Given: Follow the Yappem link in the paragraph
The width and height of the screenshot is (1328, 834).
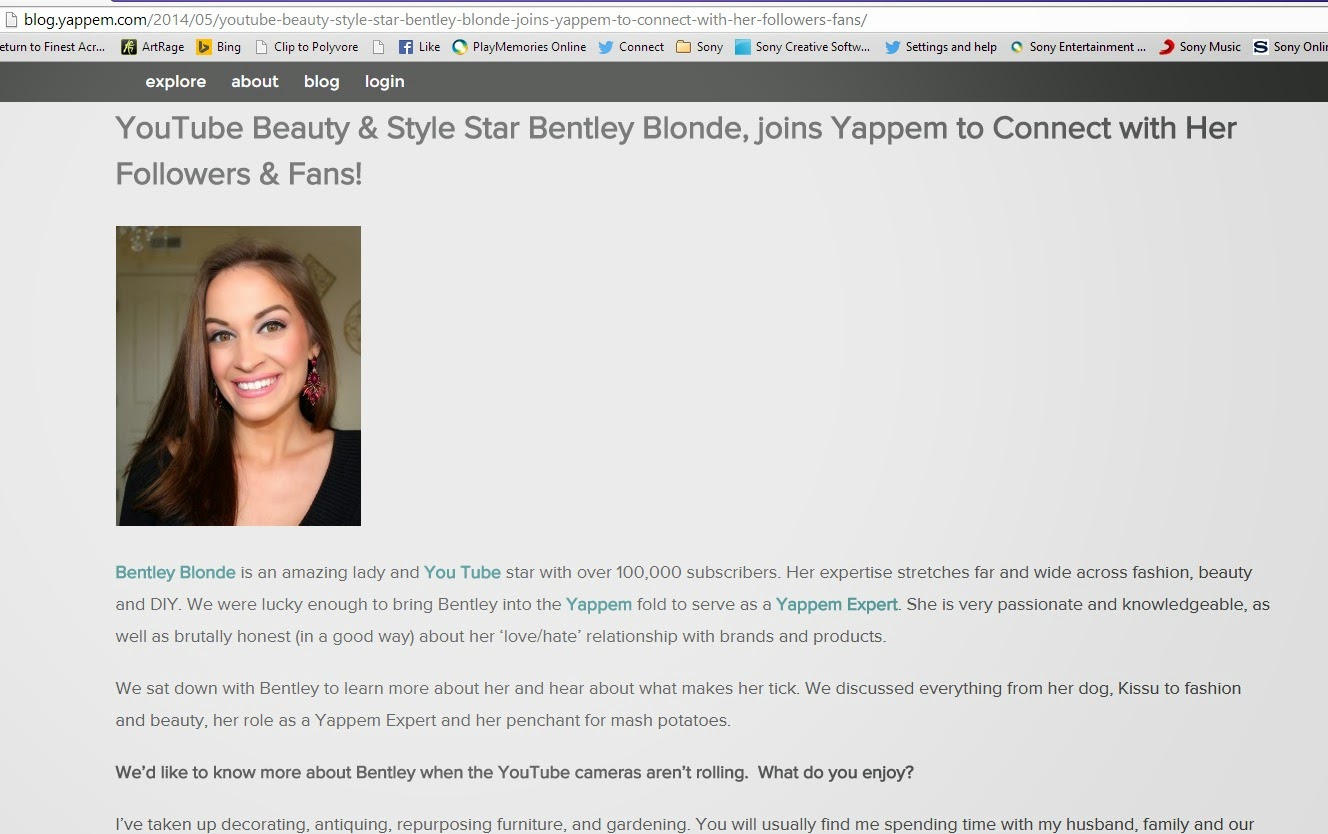Looking at the screenshot, I should point(599,604).
